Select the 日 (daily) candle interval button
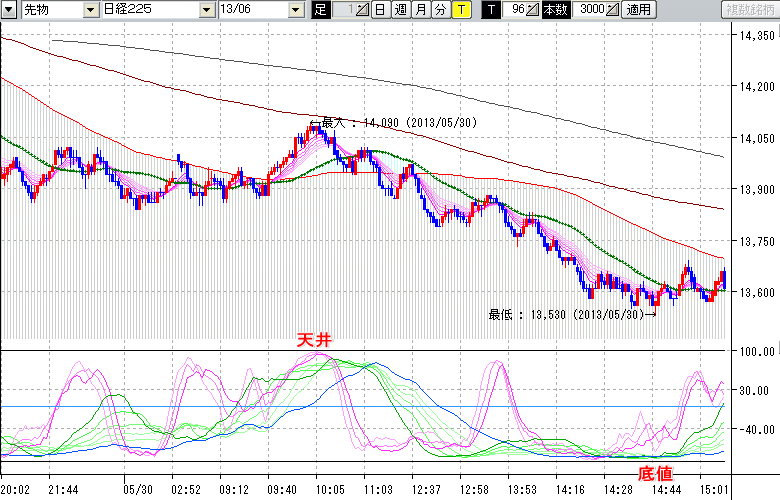This screenshot has width=780, height=500. (380, 10)
